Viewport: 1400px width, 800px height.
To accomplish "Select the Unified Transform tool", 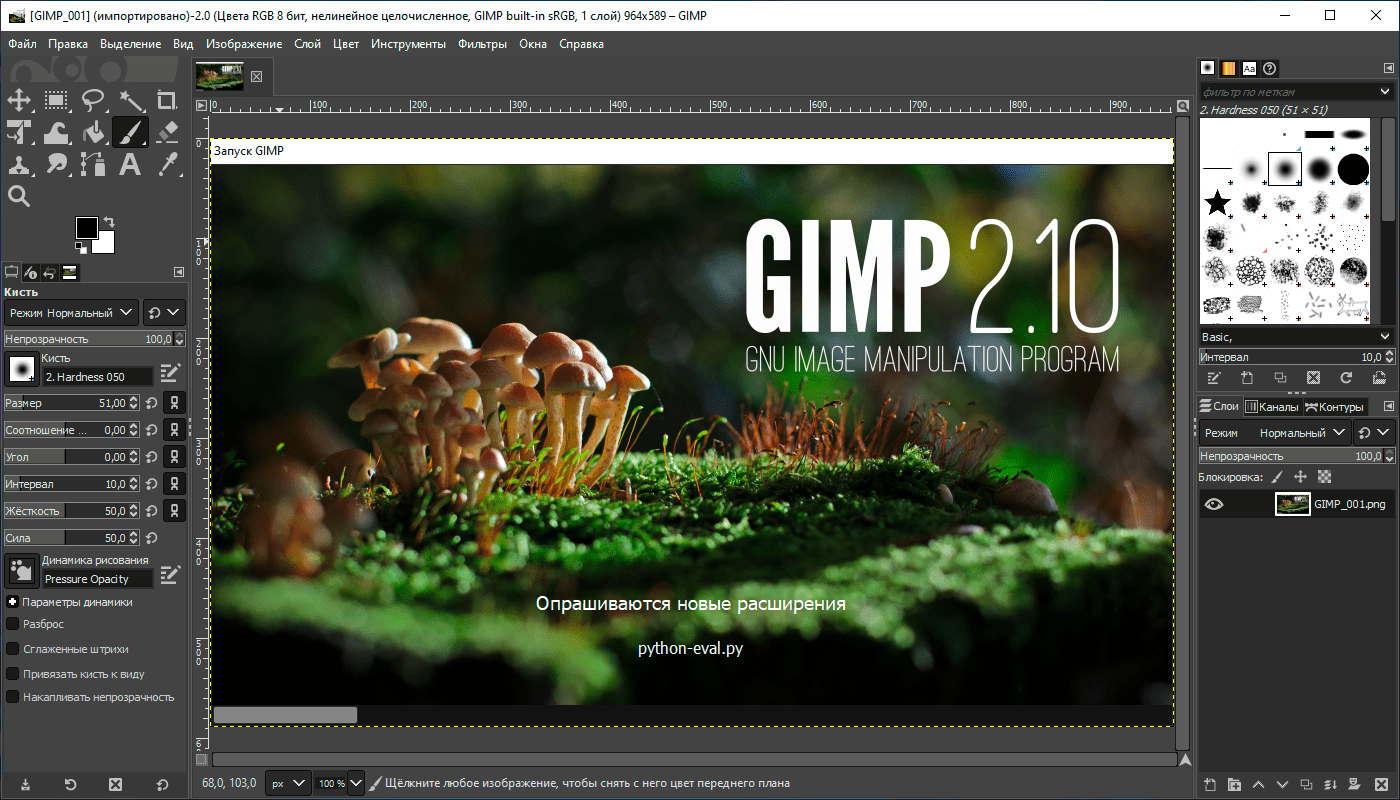I will [x=19, y=132].
